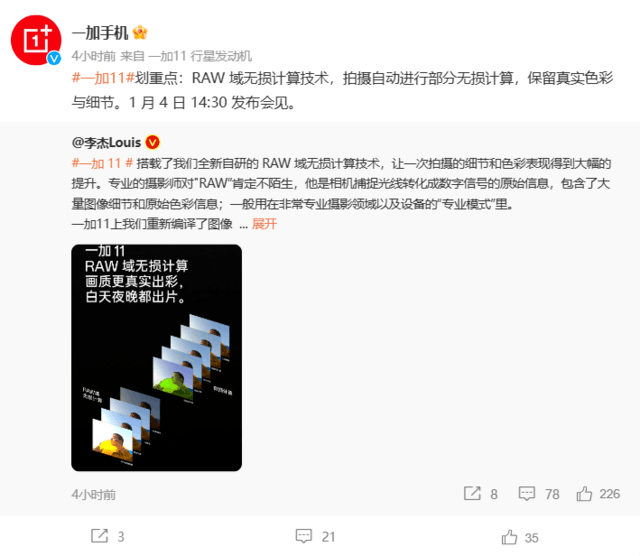Viewport: 640px width, 556px height.
Task: Click the 一加11 行星发动机 source link
Action: [x=200, y=56]
